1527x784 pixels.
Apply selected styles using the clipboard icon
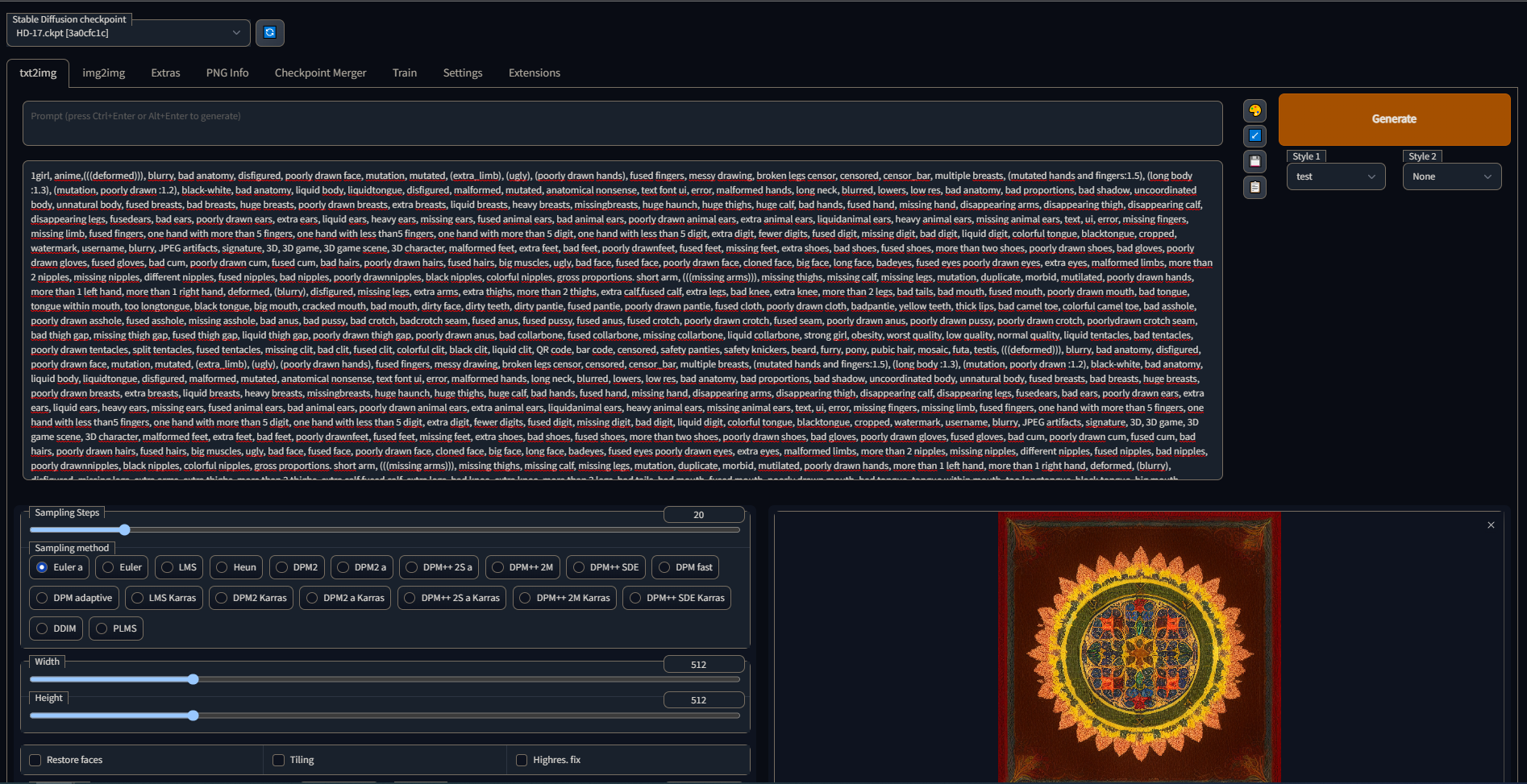[x=1254, y=187]
